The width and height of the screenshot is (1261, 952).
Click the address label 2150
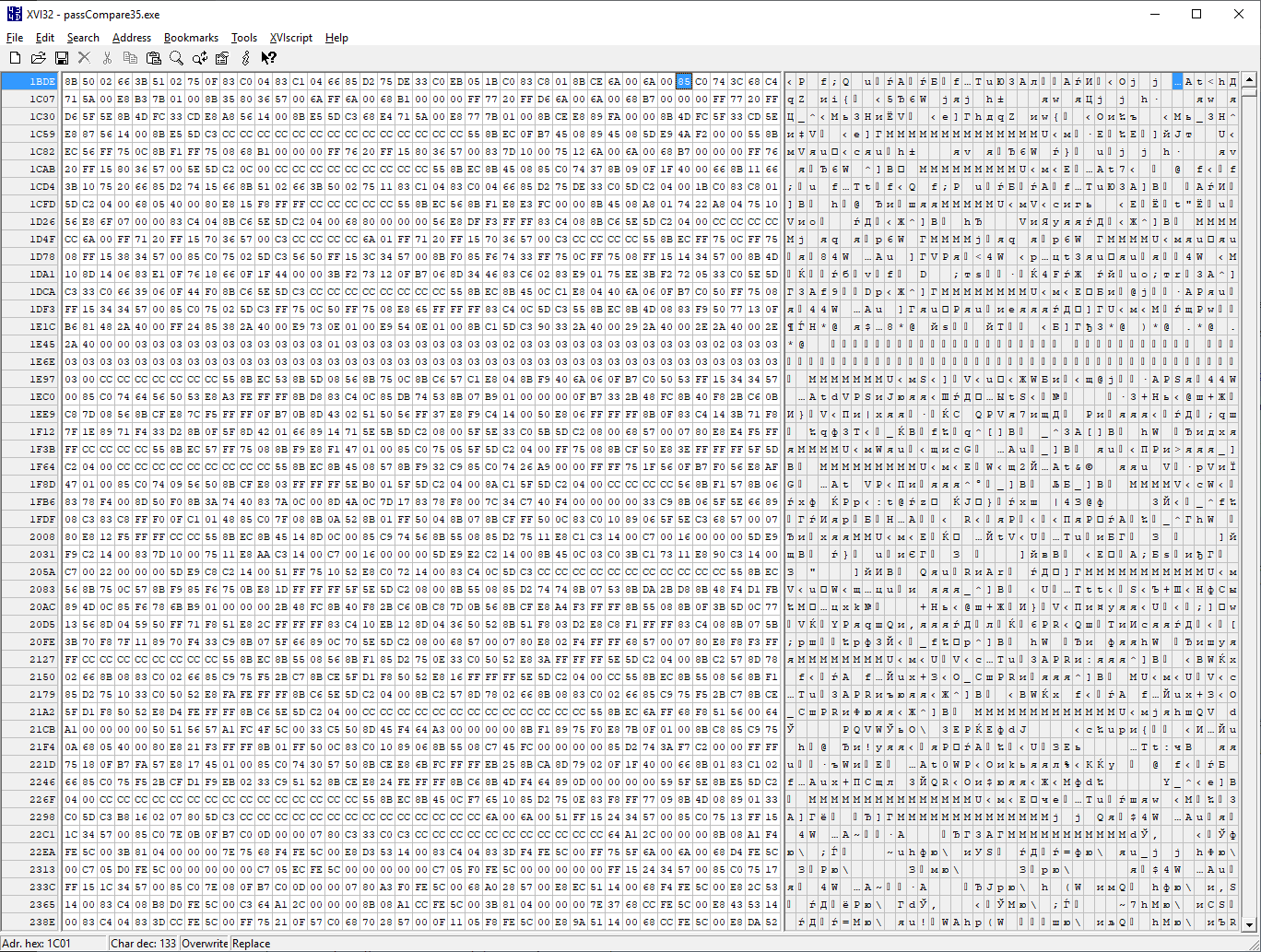tap(42, 676)
